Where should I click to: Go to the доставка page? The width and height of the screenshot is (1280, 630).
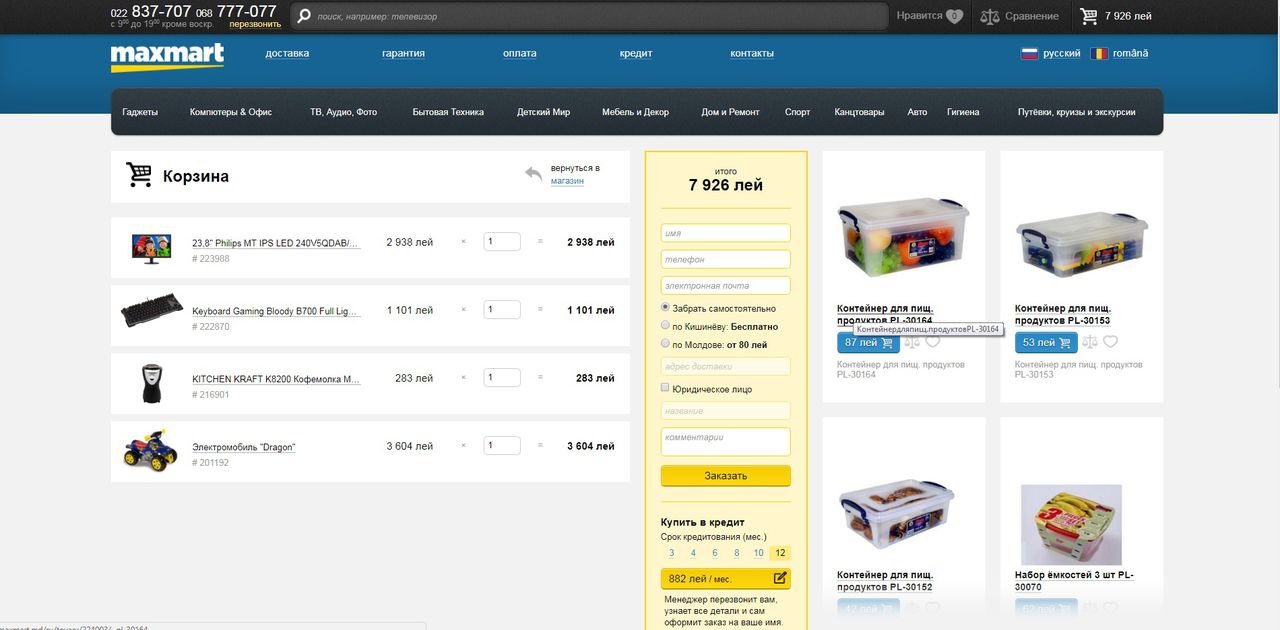[287, 54]
